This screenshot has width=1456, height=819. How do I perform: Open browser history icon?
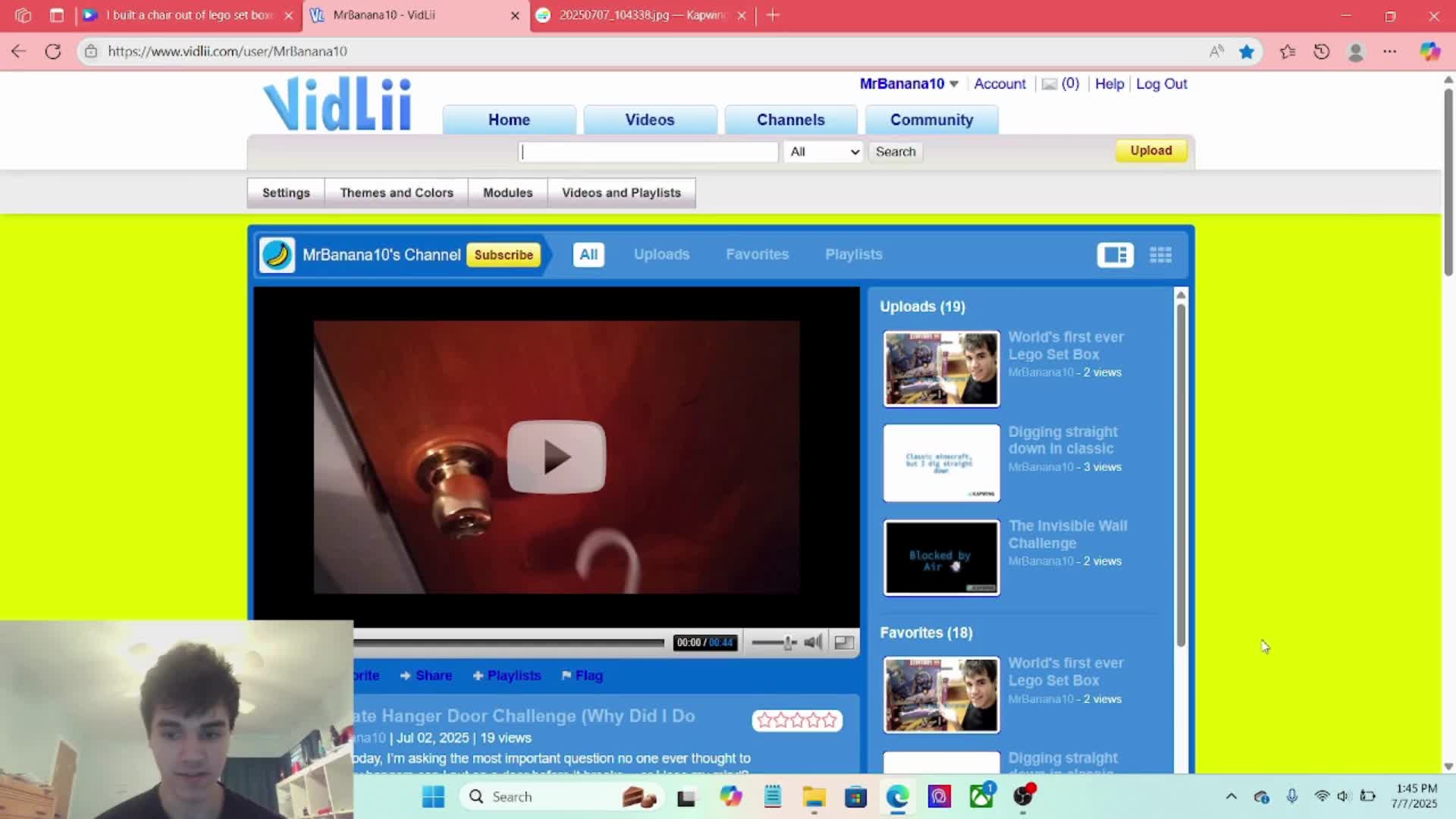(1322, 52)
